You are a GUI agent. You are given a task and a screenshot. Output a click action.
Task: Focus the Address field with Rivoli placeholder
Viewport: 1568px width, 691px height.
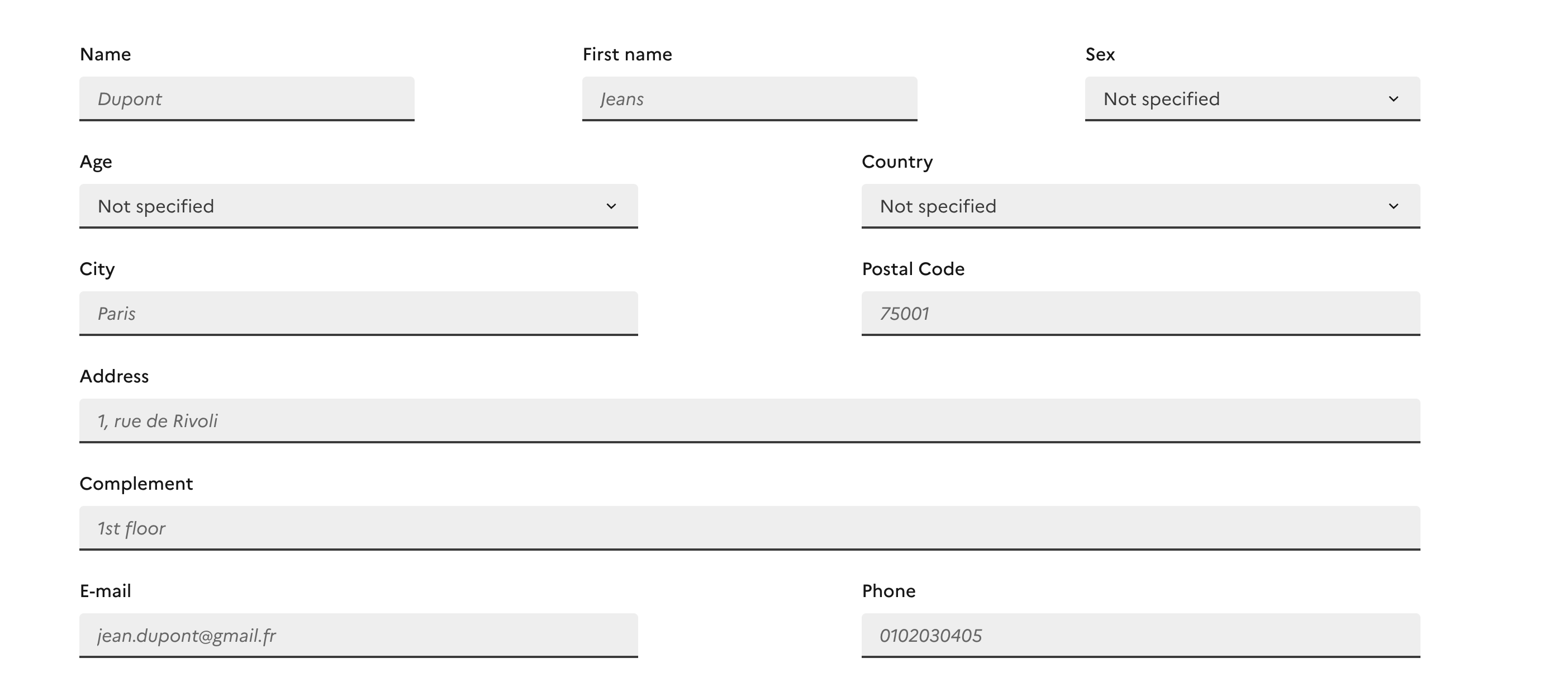pos(749,420)
